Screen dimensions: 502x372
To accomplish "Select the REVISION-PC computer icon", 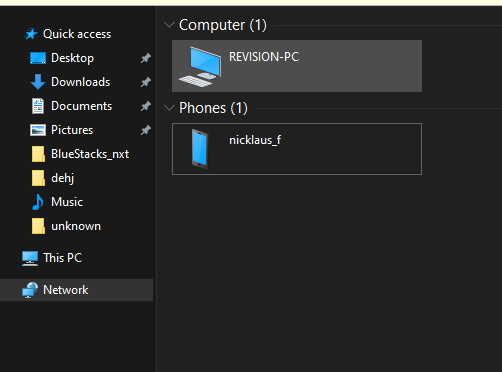I will click(x=200, y=67).
